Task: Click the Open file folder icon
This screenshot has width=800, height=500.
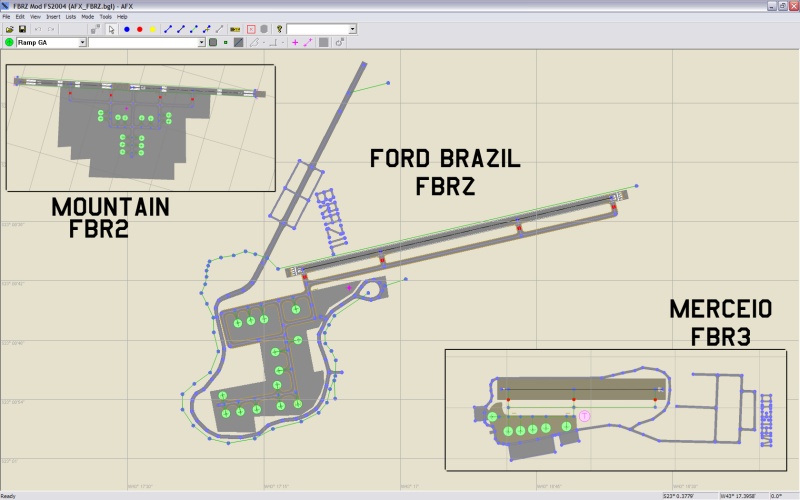Action: 9,29
